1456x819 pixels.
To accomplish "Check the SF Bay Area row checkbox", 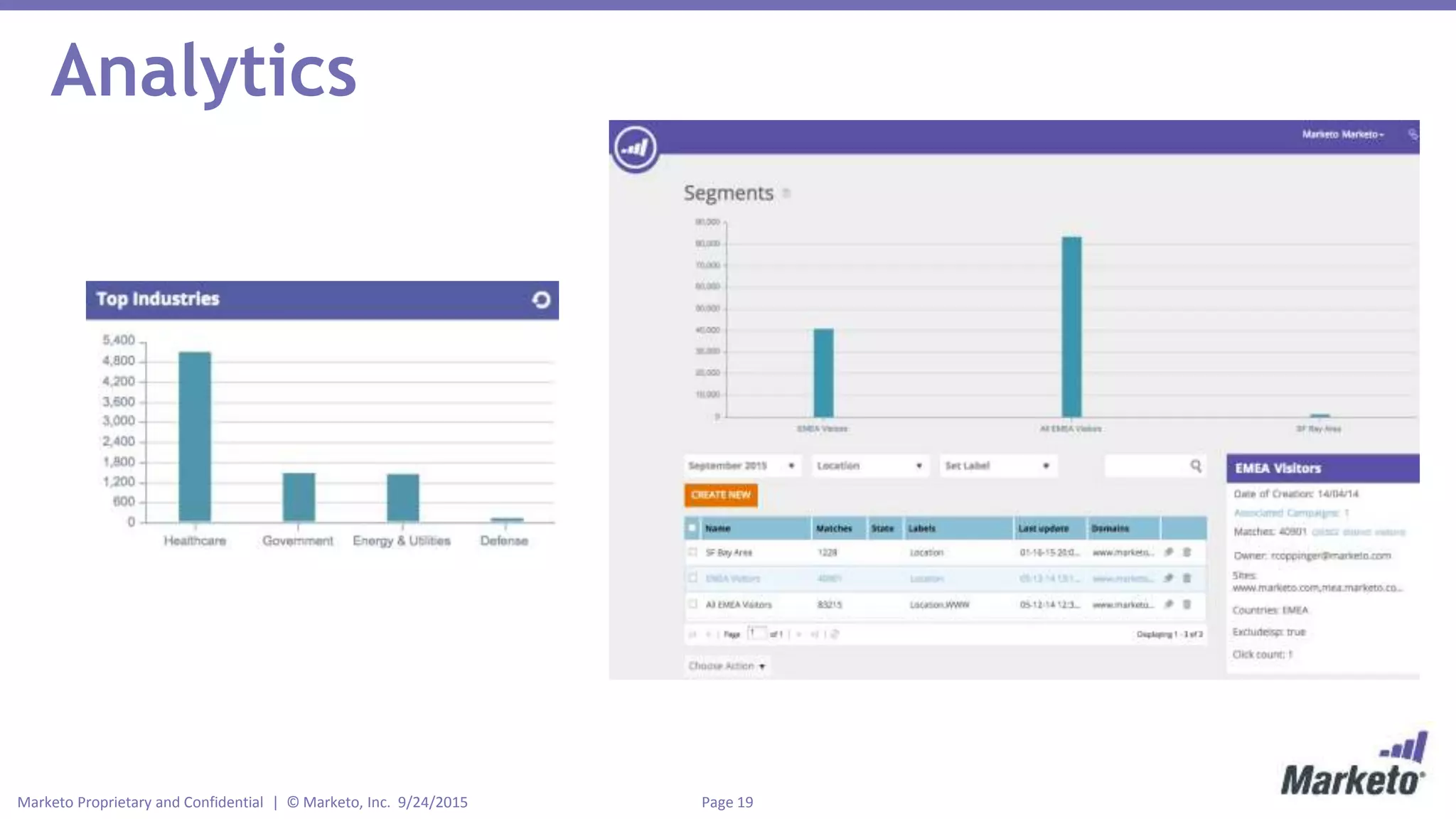I will [692, 552].
